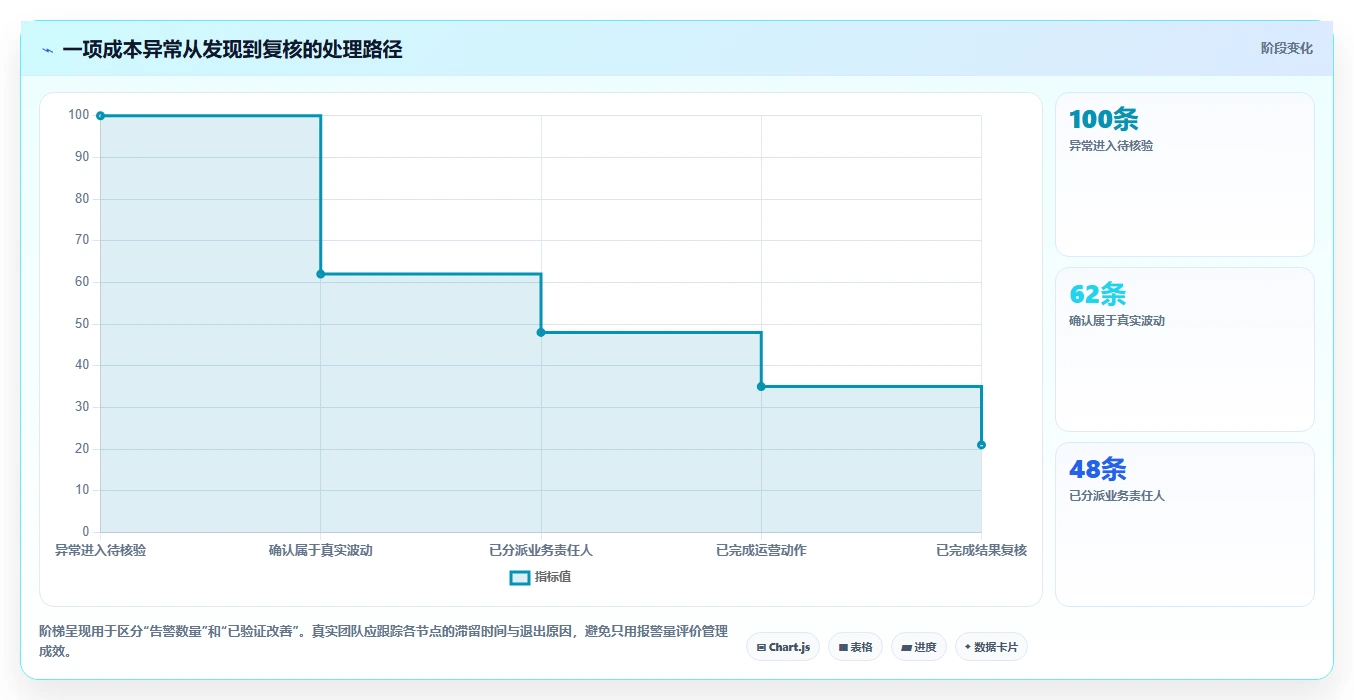Click the y-axis tick label 80
Screen dimensions: 1354x700
[82, 199]
